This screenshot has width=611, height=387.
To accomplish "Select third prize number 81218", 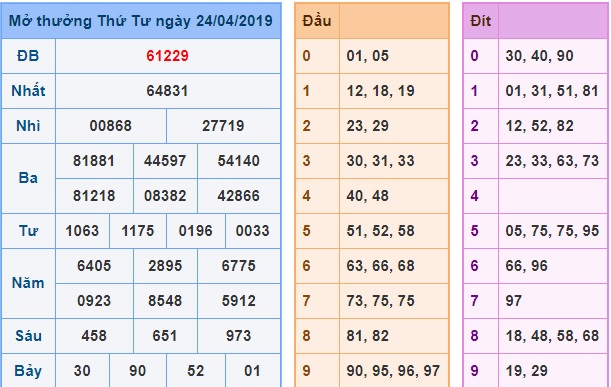I will coord(94,196).
